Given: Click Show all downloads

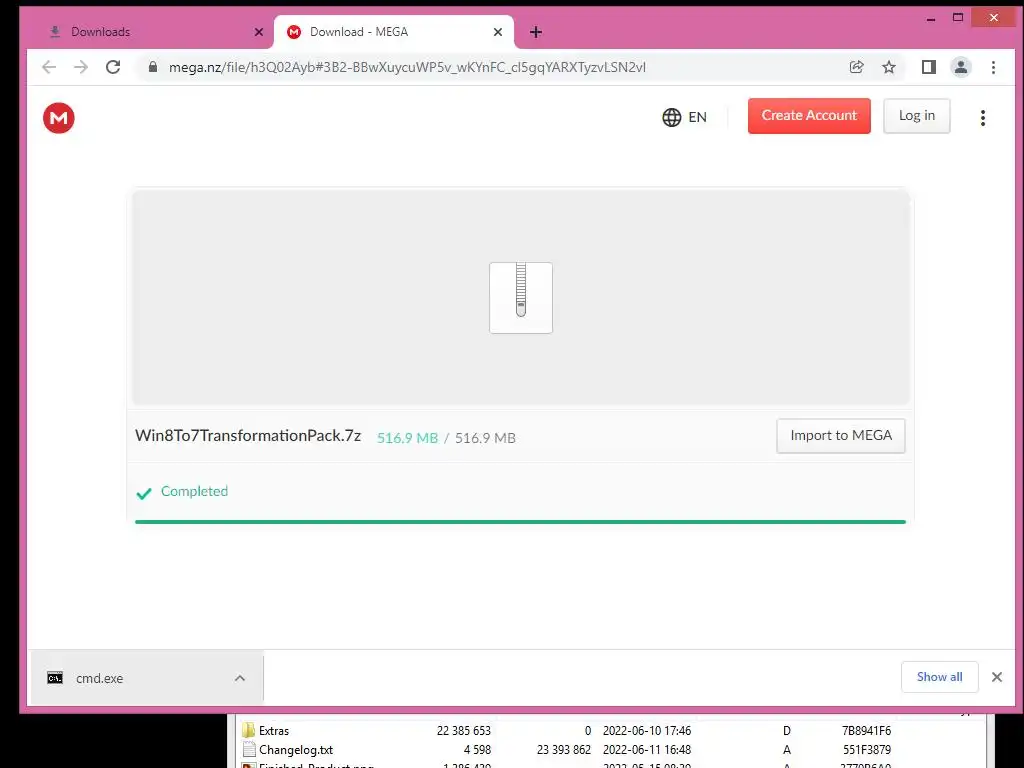Looking at the screenshot, I should pos(939,677).
